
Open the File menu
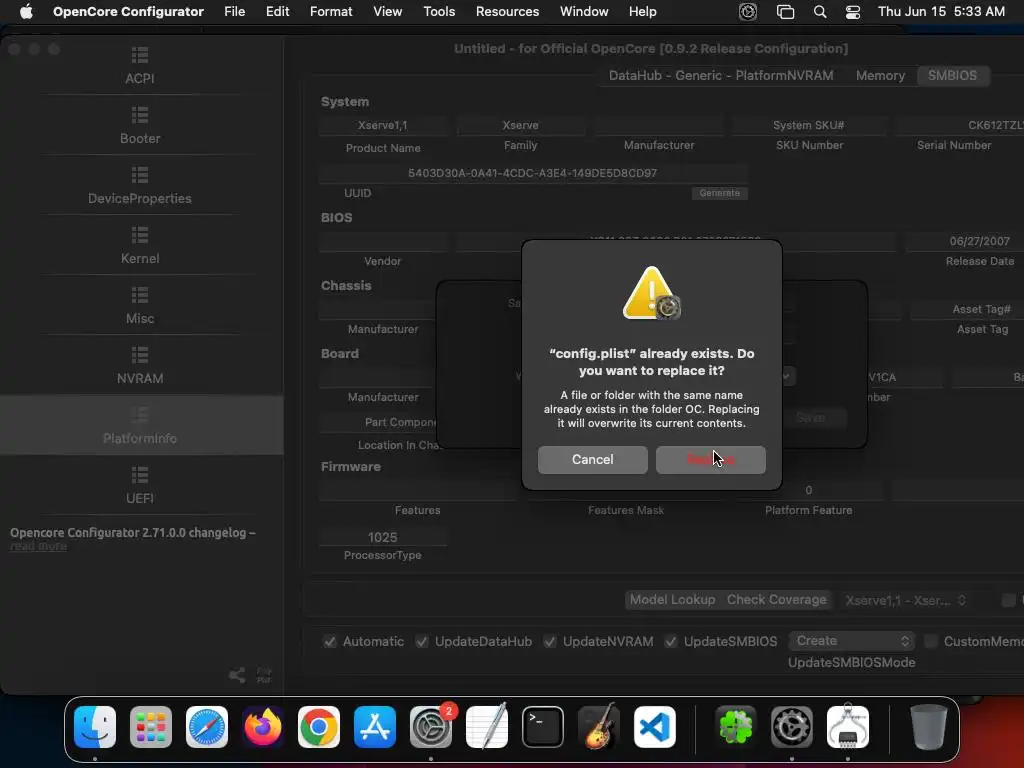click(234, 12)
